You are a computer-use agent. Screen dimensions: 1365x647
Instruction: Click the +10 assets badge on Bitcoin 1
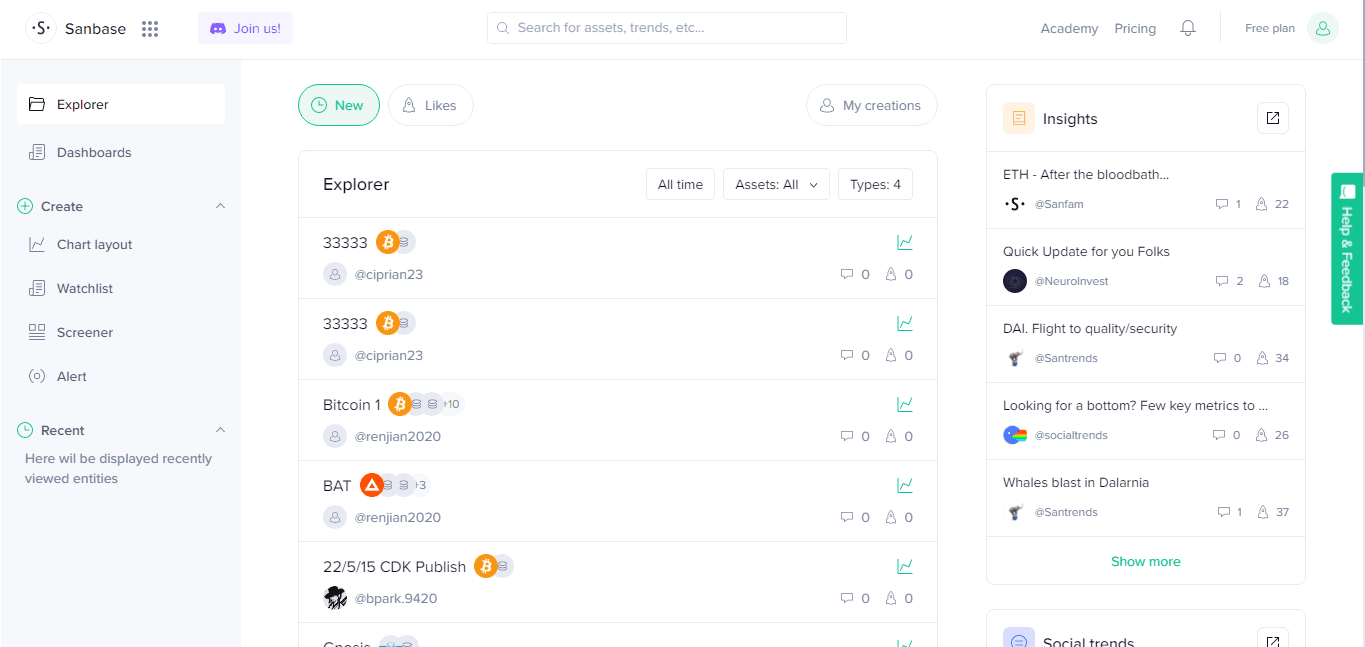click(x=452, y=404)
